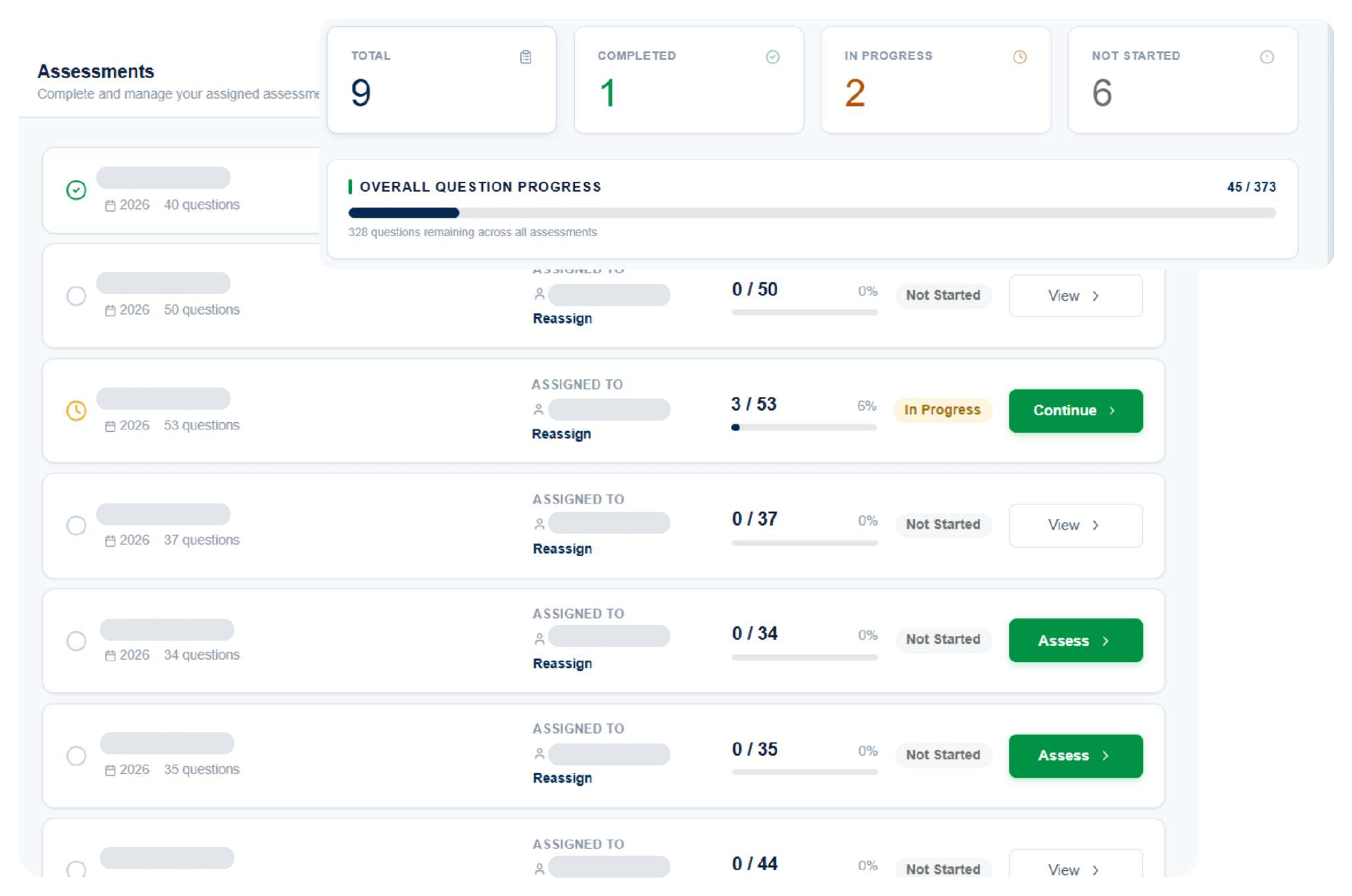The width and height of the screenshot is (1352, 896).
Task: Click the orange clock icon in In Progress card
Action: (1020, 57)
